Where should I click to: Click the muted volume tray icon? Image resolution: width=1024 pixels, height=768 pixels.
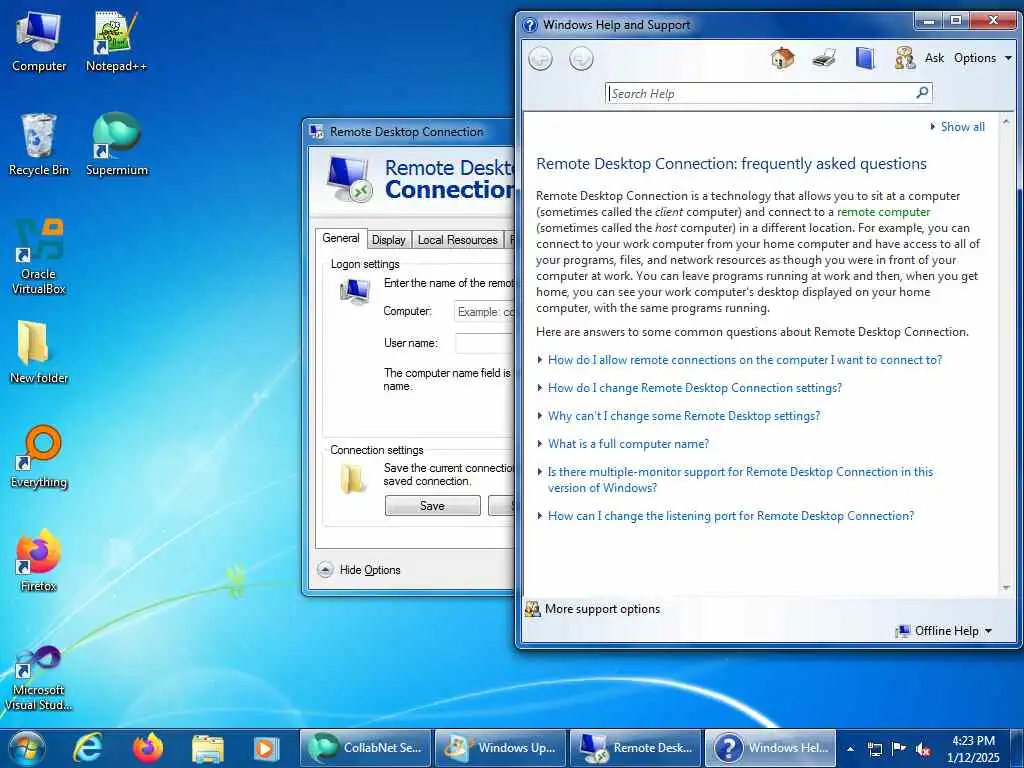[923, 749]
